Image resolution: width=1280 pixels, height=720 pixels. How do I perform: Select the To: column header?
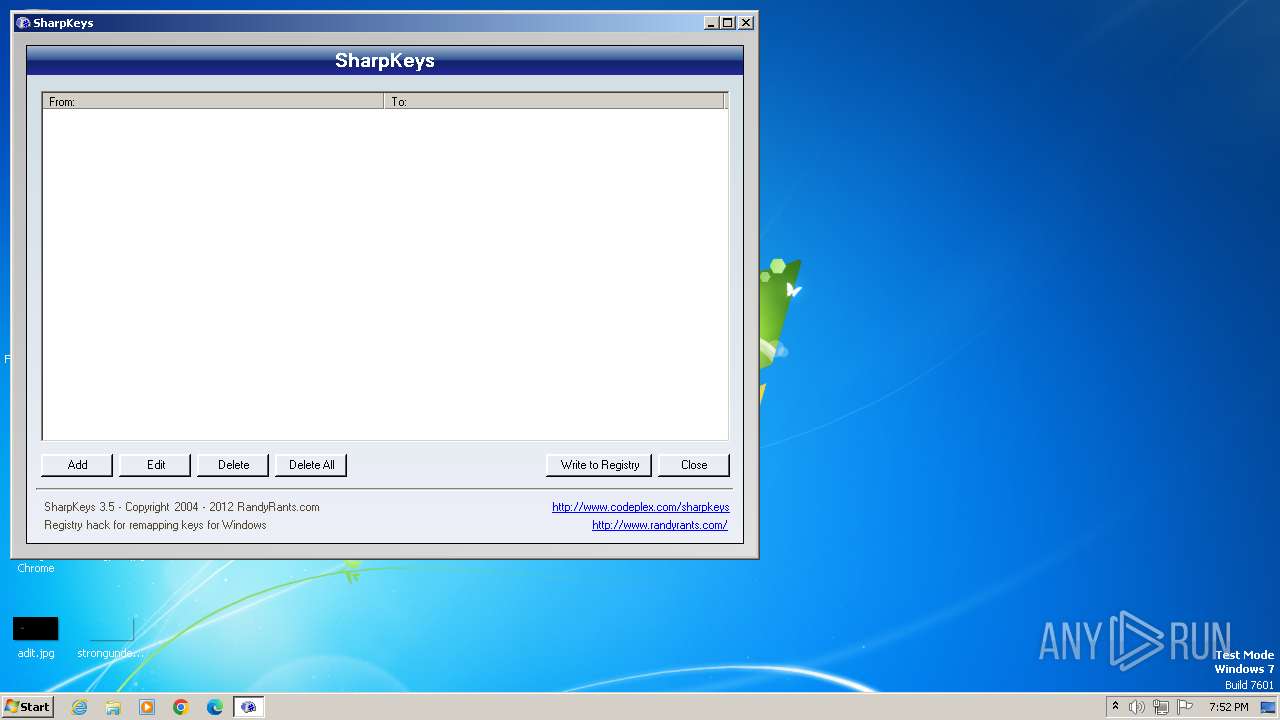554,101
